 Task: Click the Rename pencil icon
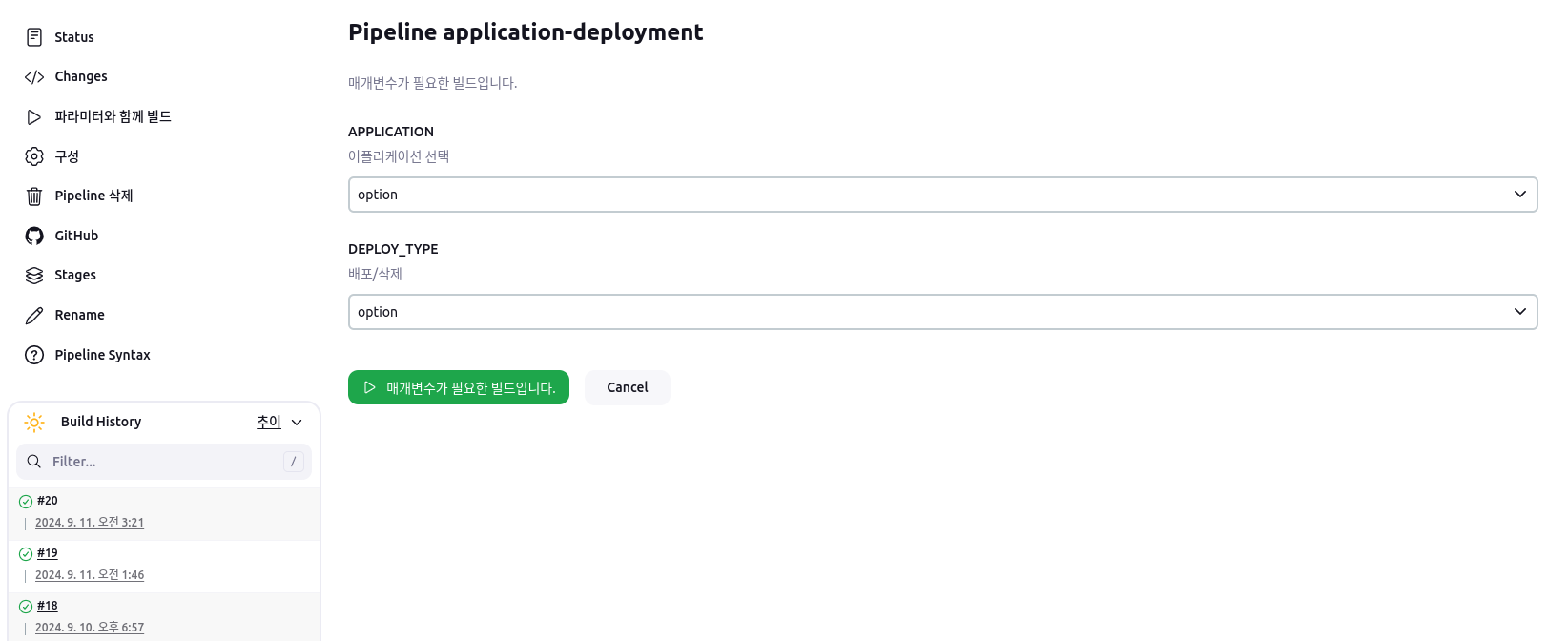34,316
